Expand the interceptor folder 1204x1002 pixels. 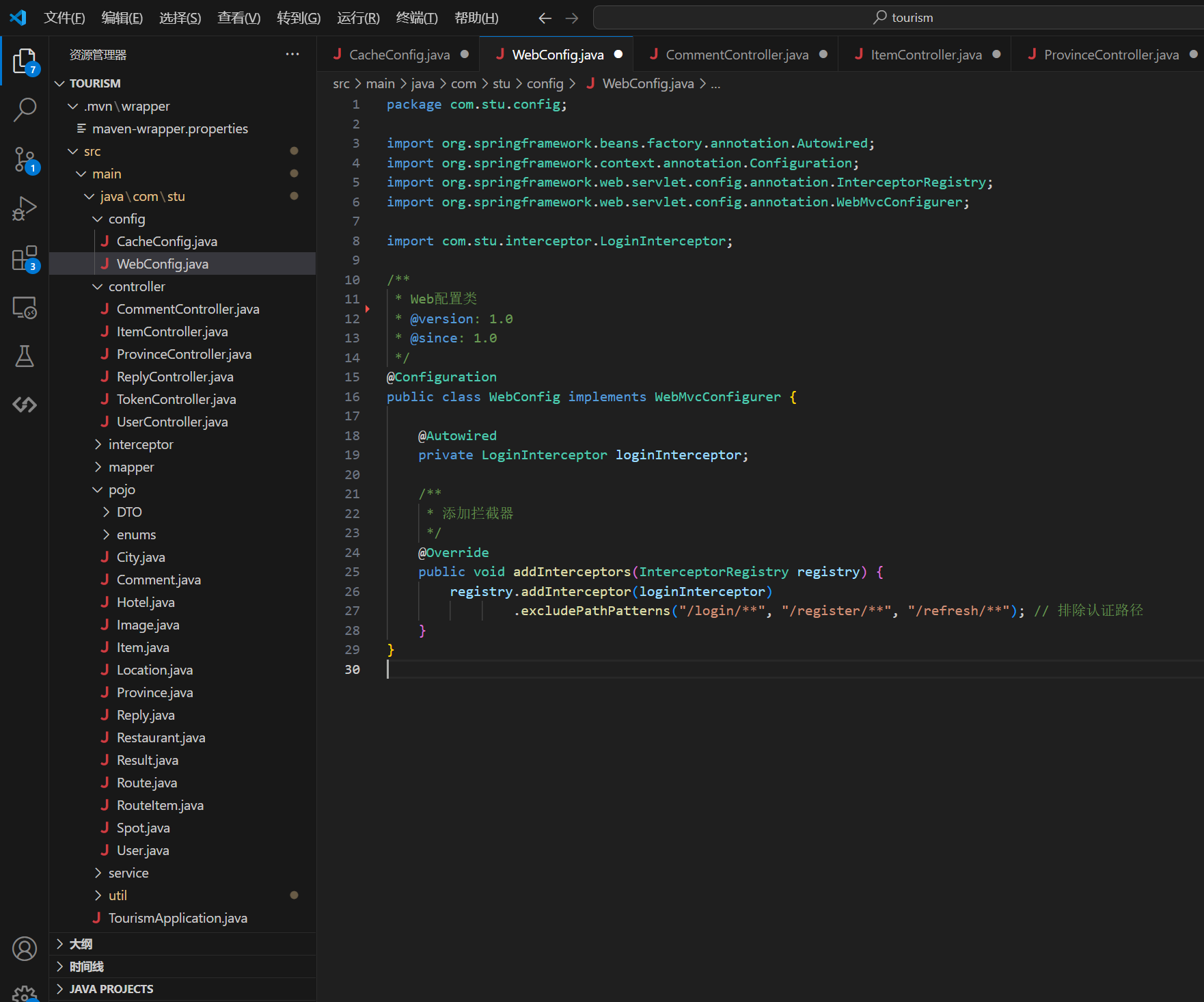coord(140,444)
